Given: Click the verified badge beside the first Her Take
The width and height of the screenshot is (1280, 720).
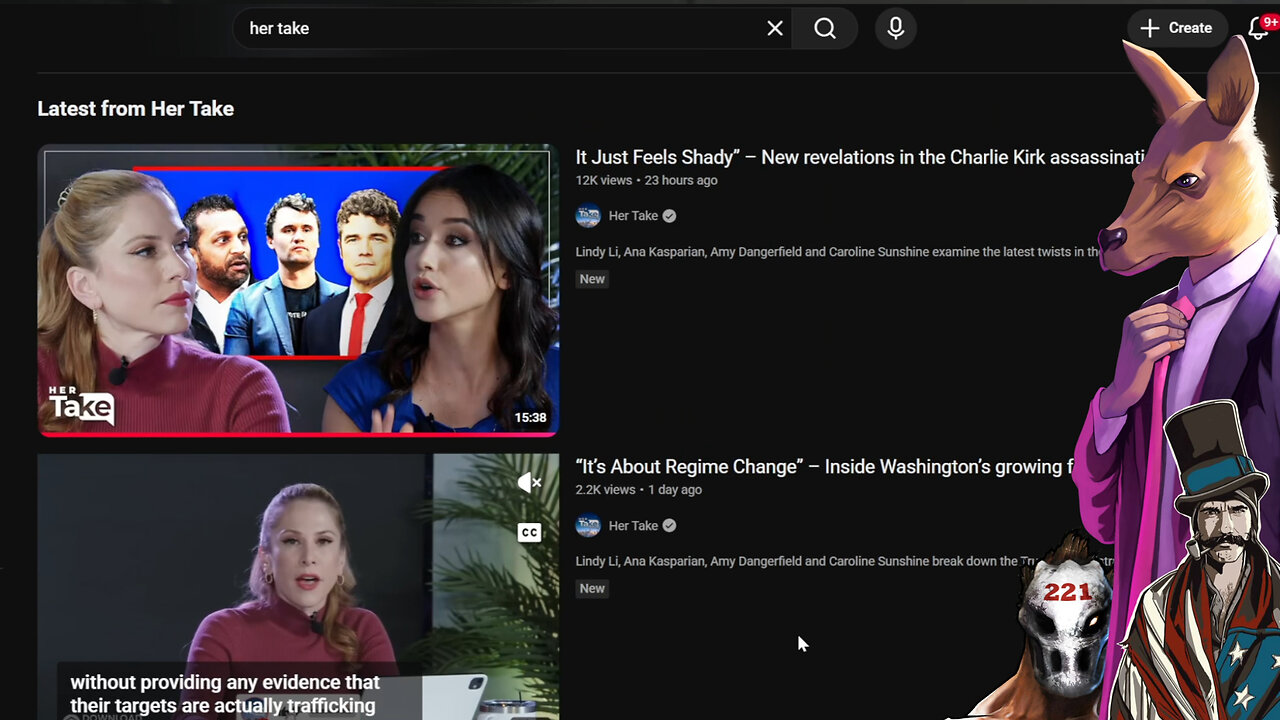Looking at the screenshot, I should 669,216.
